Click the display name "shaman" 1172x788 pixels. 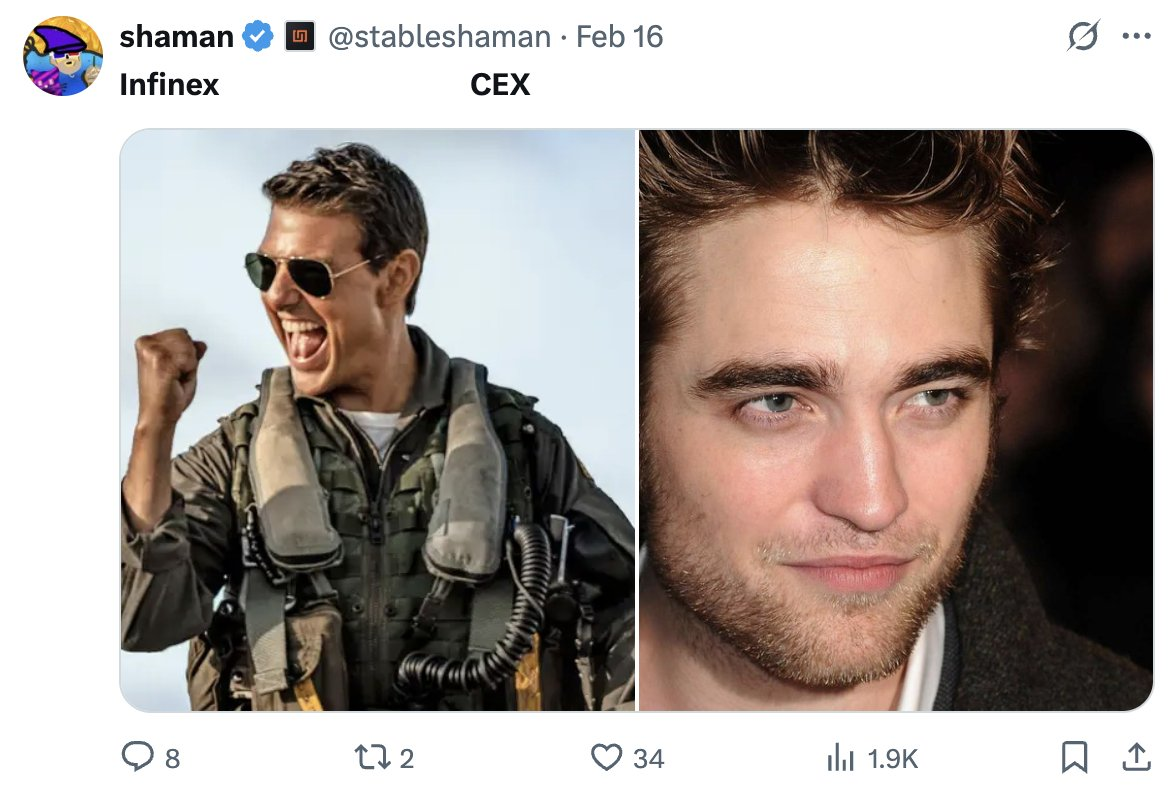click(176, 37)
